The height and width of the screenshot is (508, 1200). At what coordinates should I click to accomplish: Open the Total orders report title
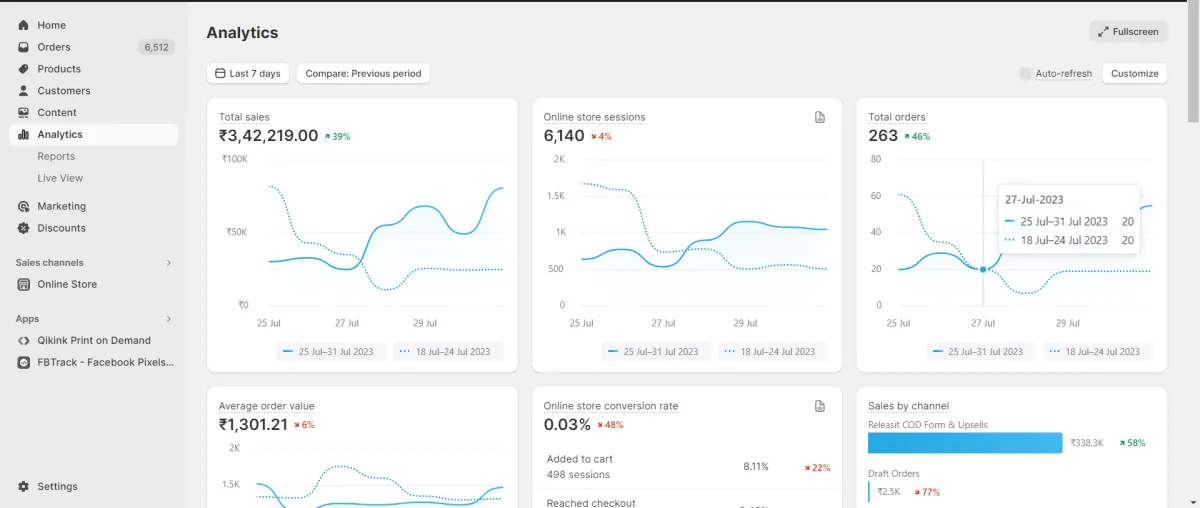click(x=897, y=117)
